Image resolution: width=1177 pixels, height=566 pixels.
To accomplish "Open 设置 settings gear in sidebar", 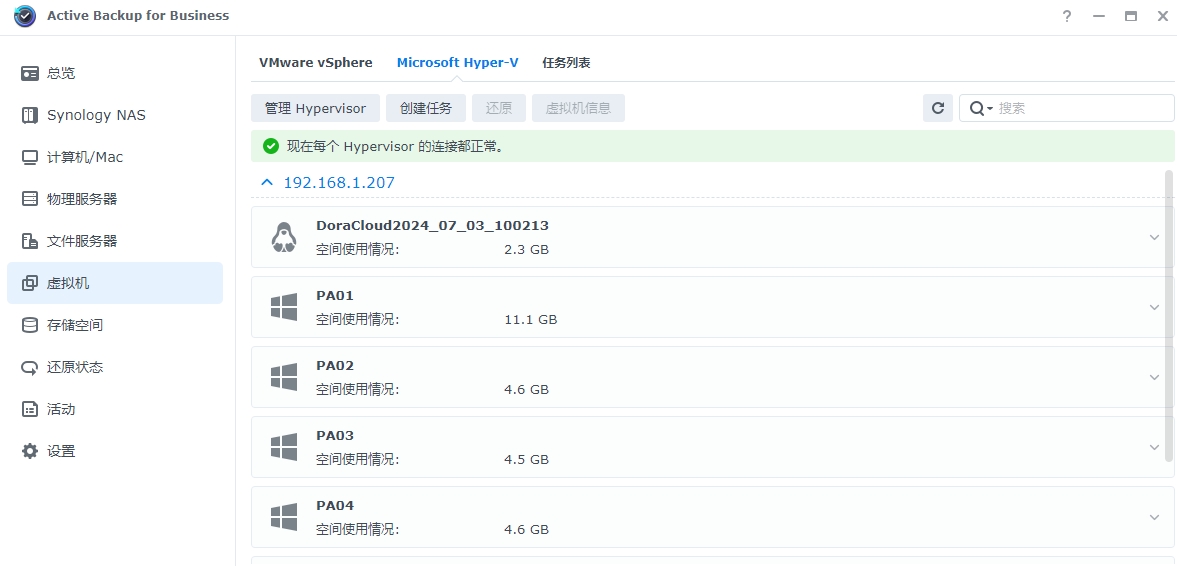I will click(x=61, y=451).
